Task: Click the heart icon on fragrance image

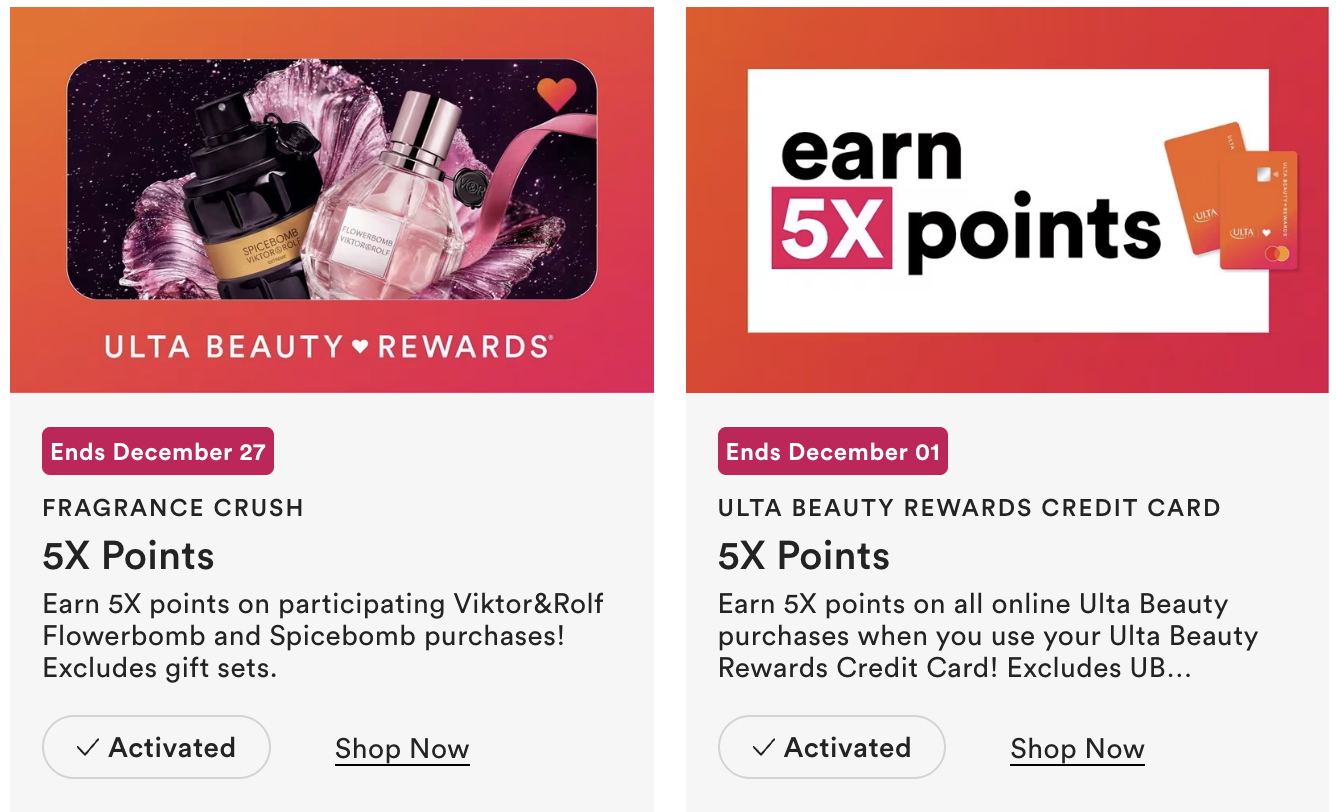Action: 556,95
